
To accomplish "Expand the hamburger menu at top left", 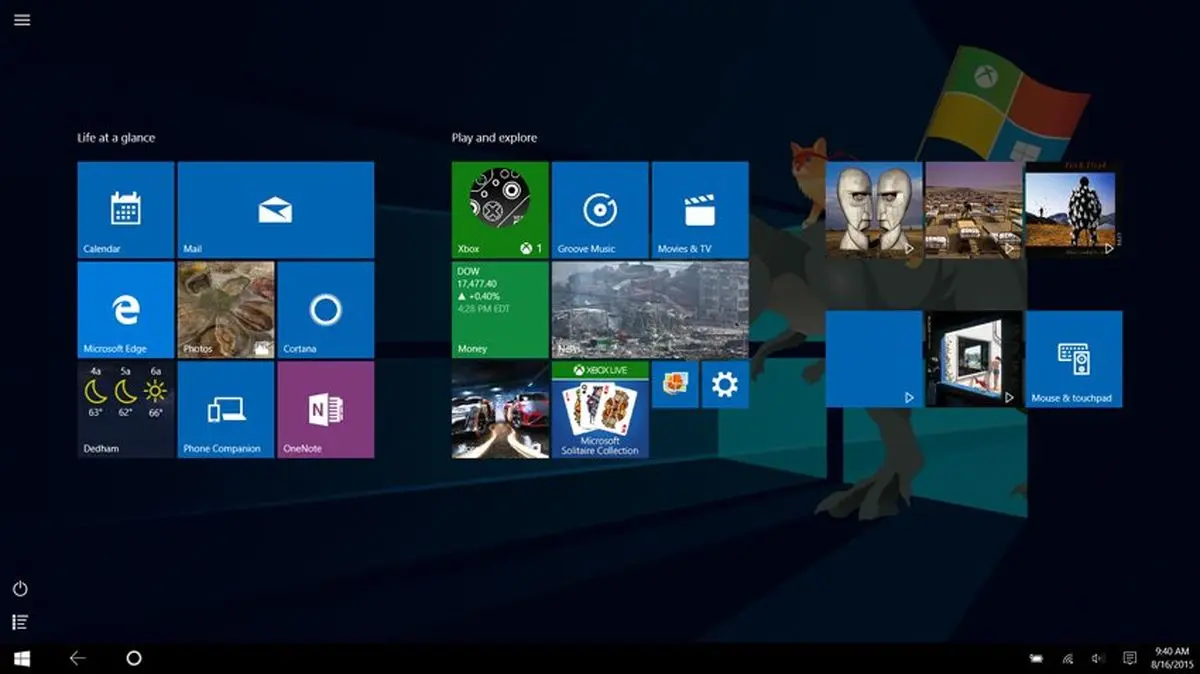I will click(x=22, y=20).
